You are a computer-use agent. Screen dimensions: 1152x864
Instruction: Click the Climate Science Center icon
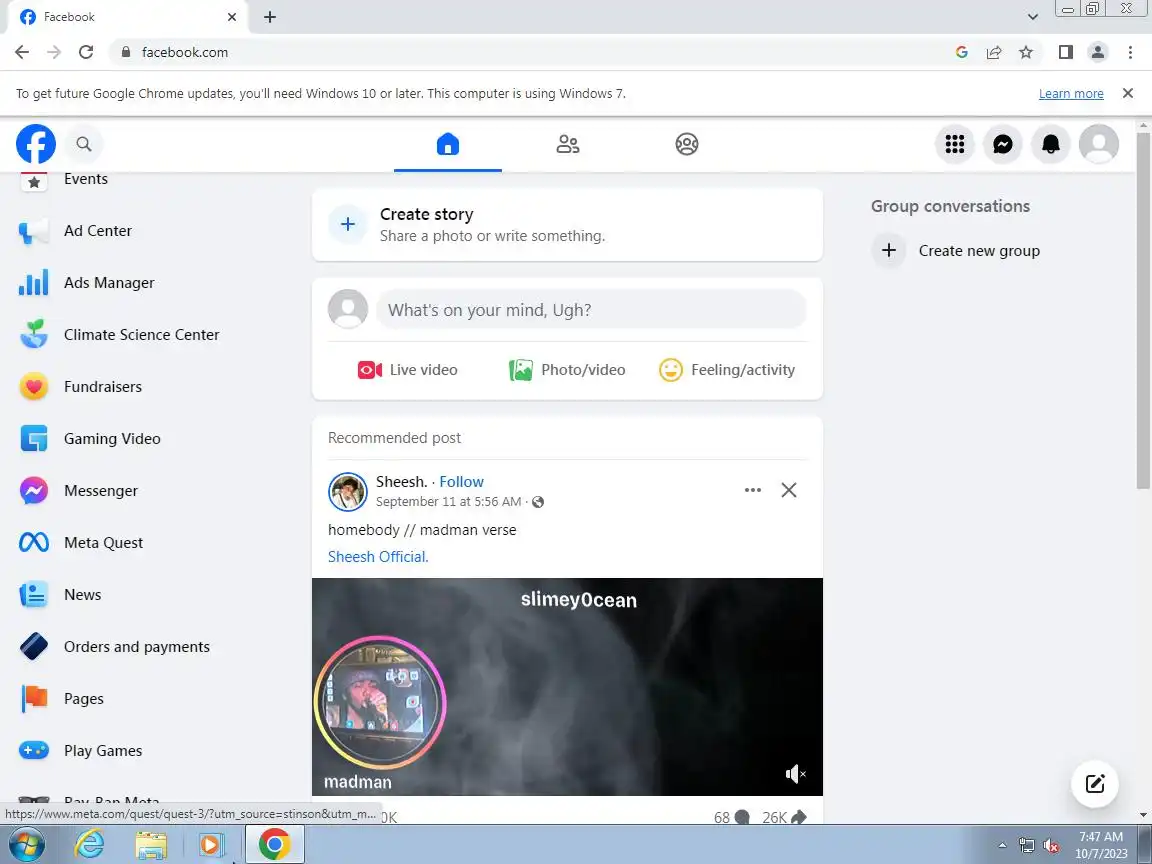[x=33, y=334]
